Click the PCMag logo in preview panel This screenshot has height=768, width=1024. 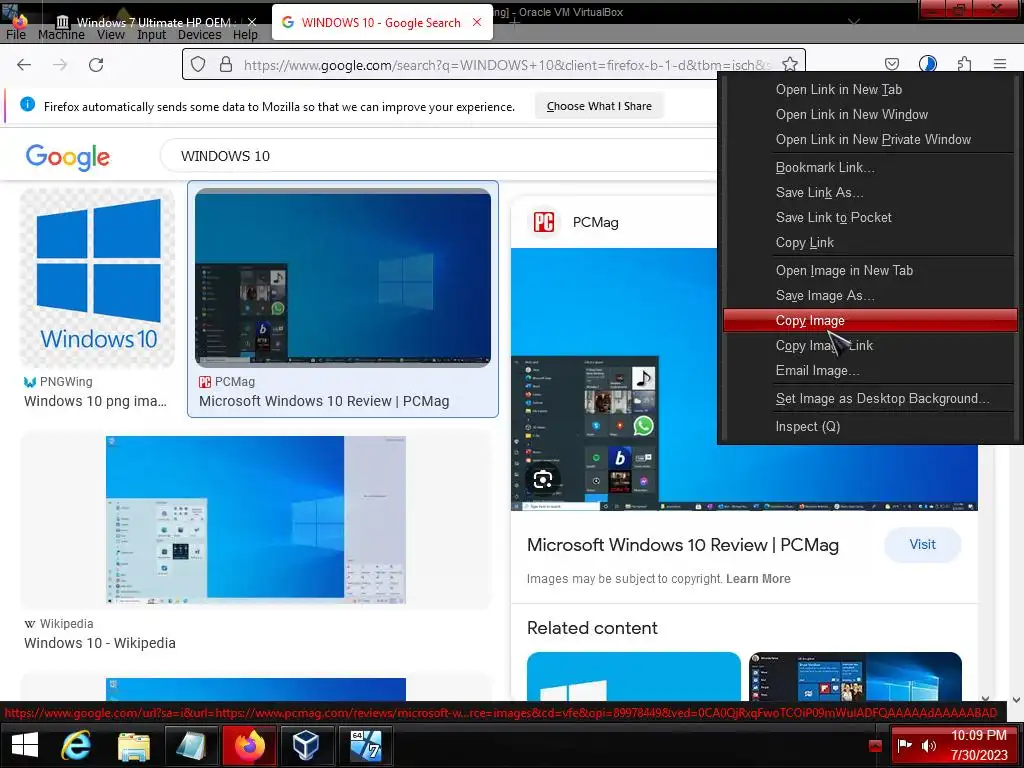543,222
